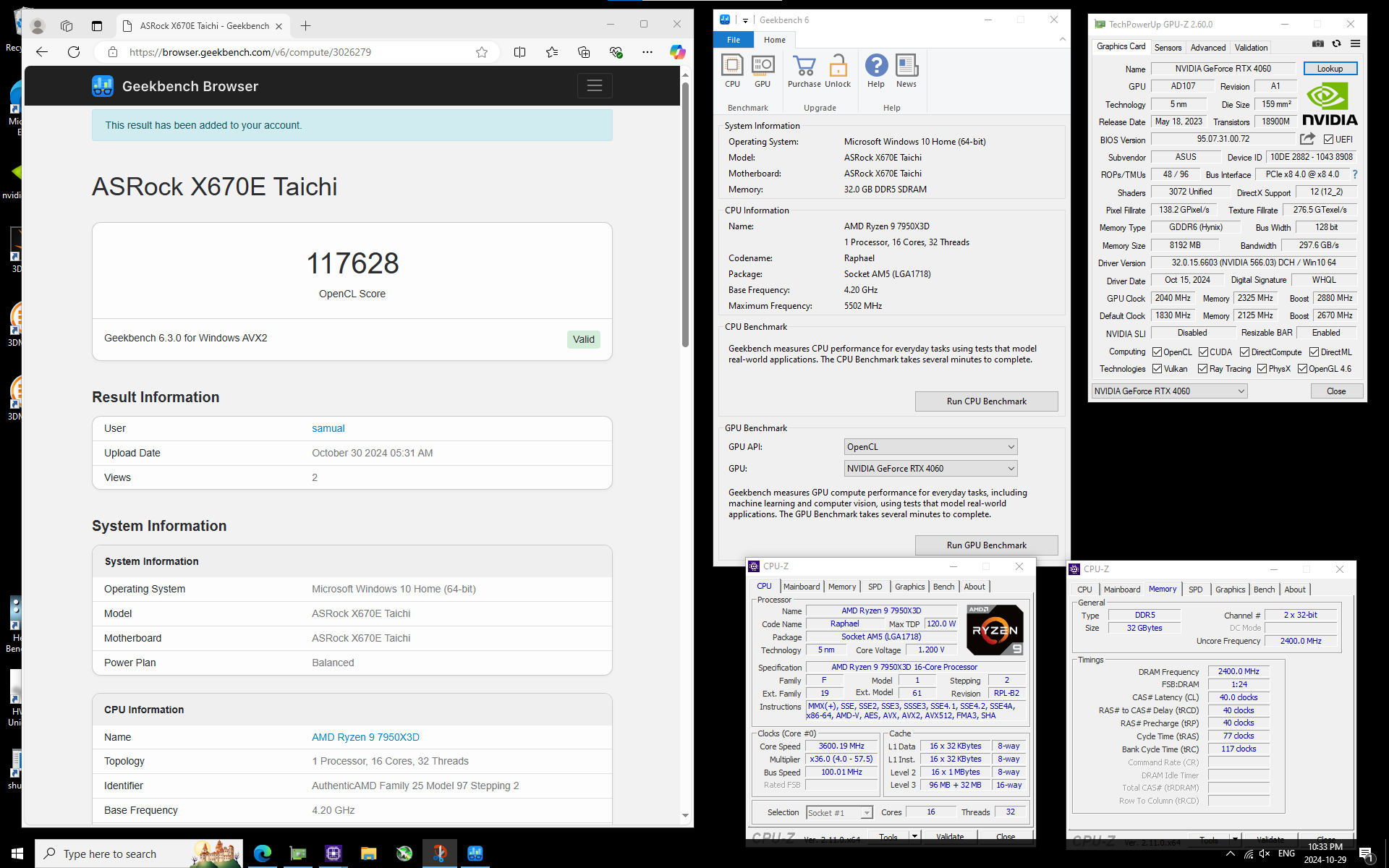The image size is (1389, 868).
Task: Toggle the CUDA checkbox in GPU-Z
Action: tap(1203, 352)
